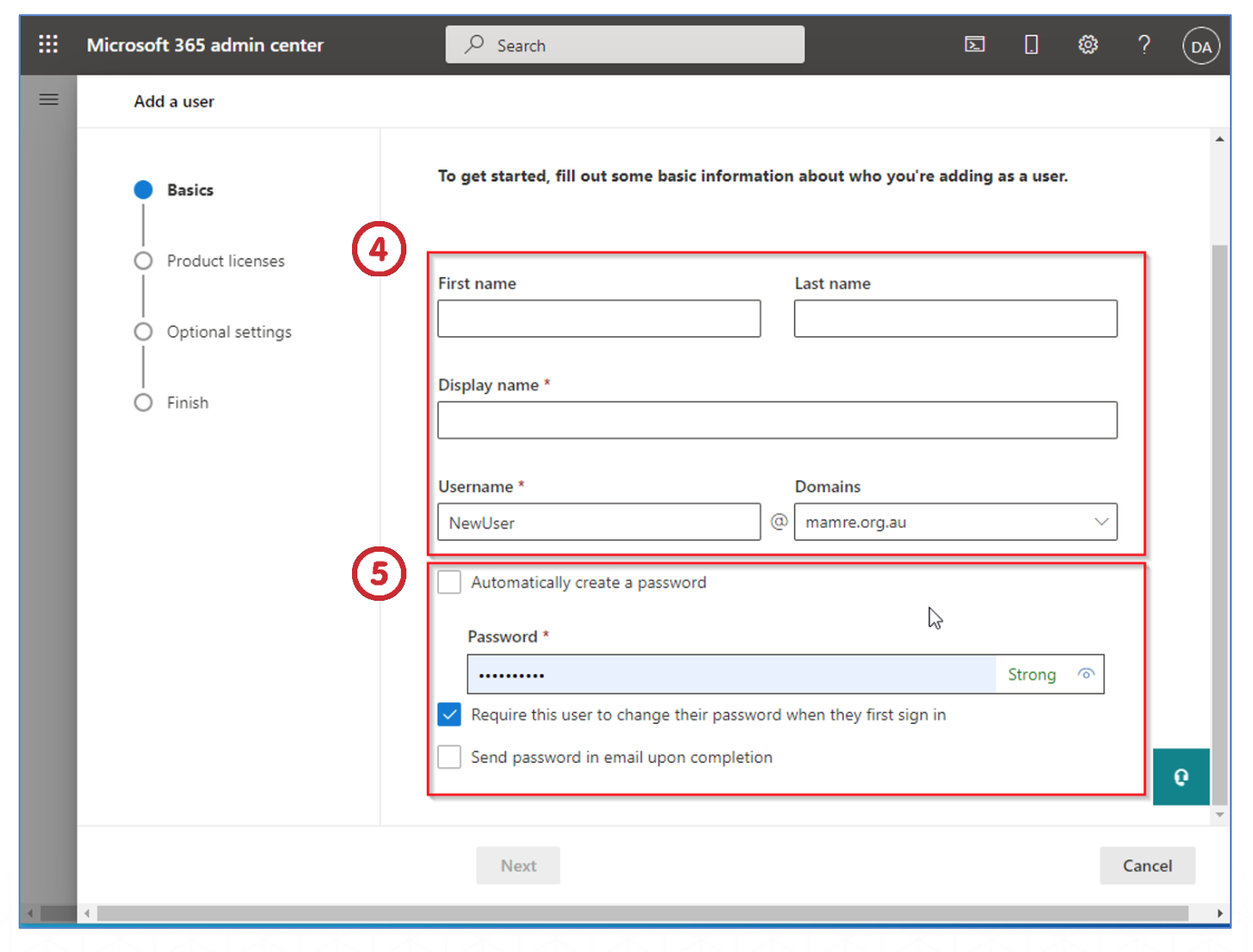The height and width of the screenshot is (952, 1253).
Task: Show password using the eye icon
Action: point(1085,674)
